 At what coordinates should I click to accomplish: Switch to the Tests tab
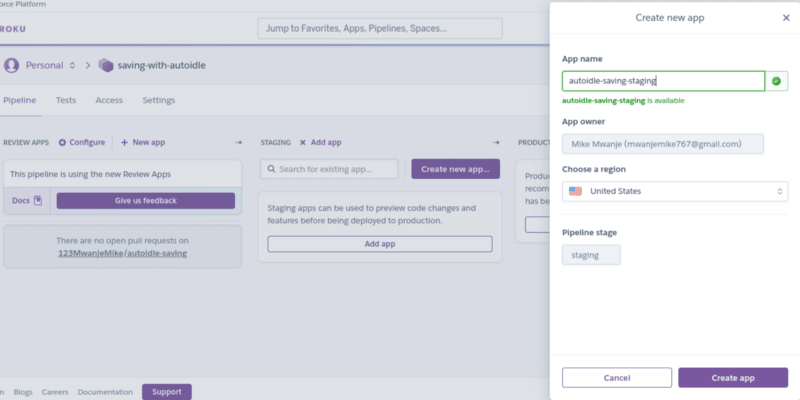point(66,100)
